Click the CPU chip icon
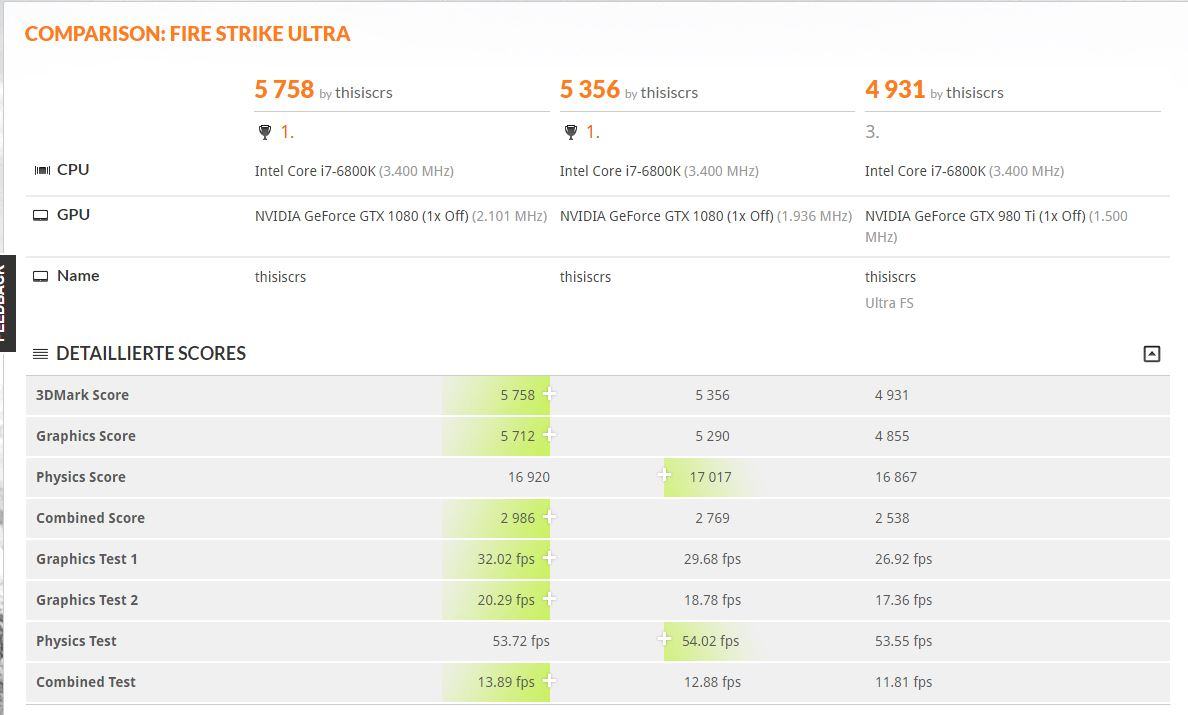Viewport: 1188px width, 715px height. tap(42, 170)
